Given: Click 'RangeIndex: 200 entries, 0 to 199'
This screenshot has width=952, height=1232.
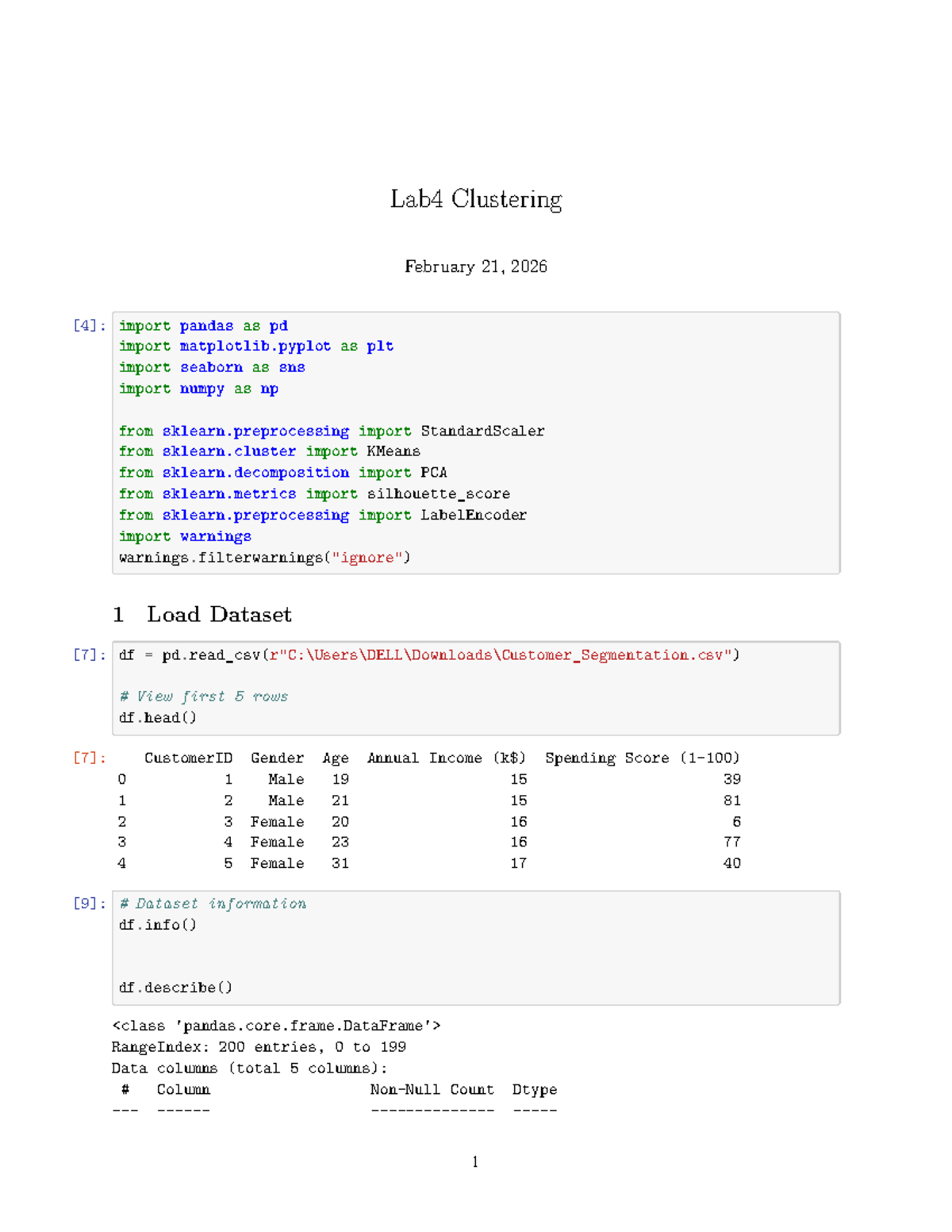Looking at the screenshot, I should click(x=259, y=1047).
